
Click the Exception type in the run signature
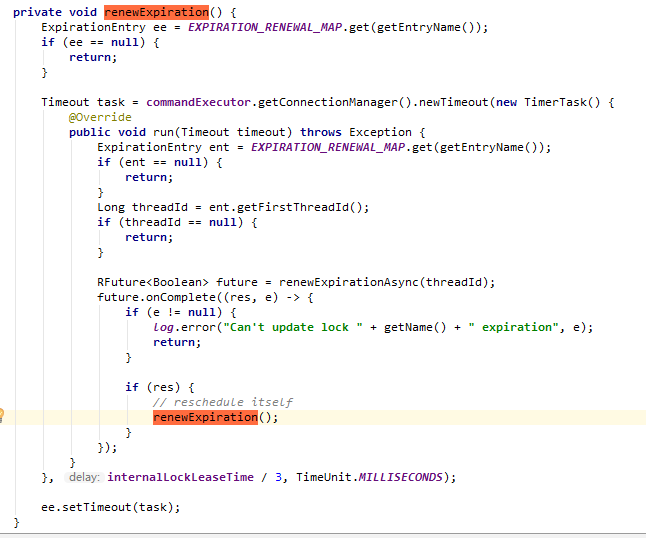coord(380,132)
